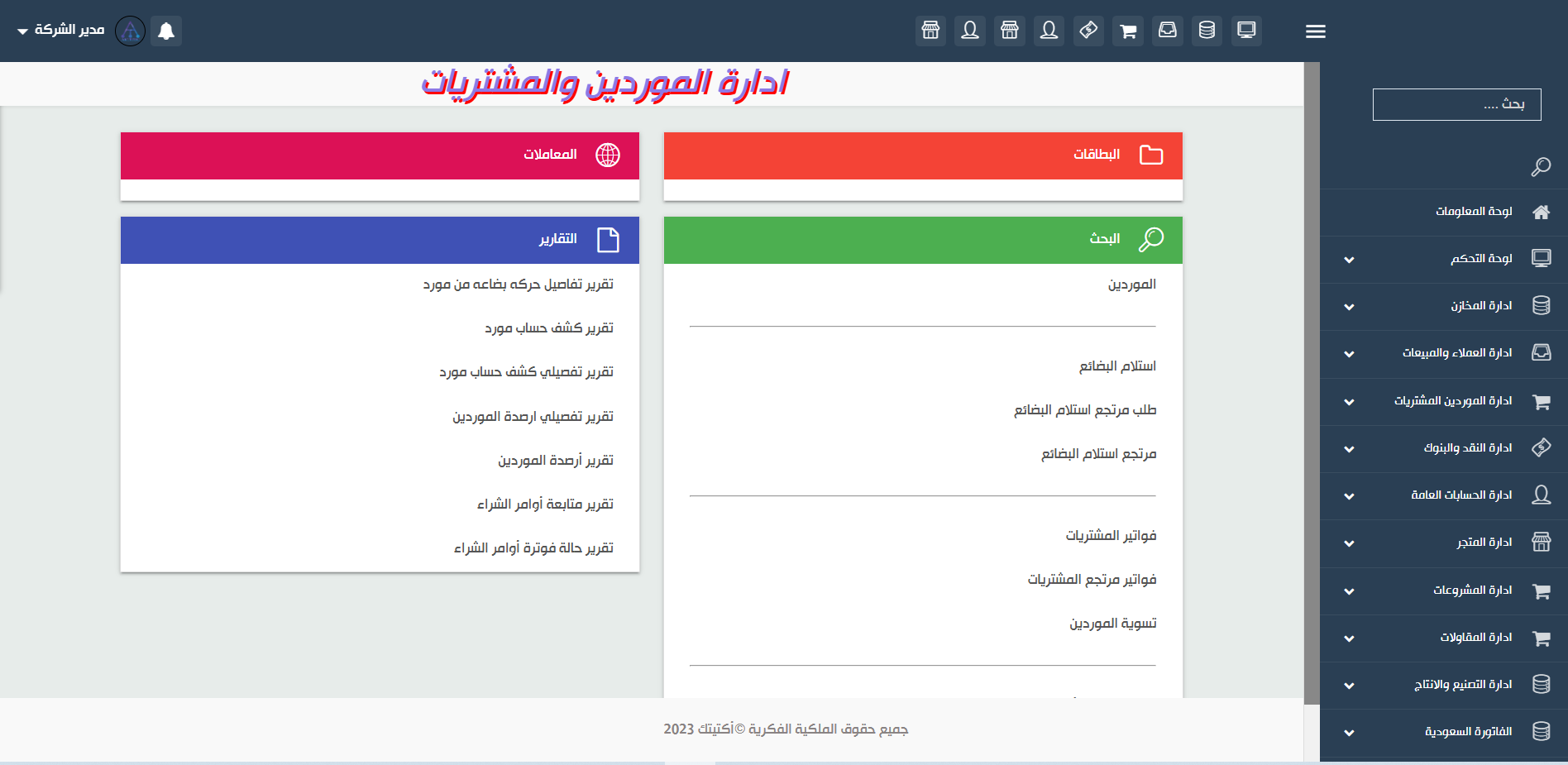Click the rightmost store icon in top toolbar

click(1010, 31)
